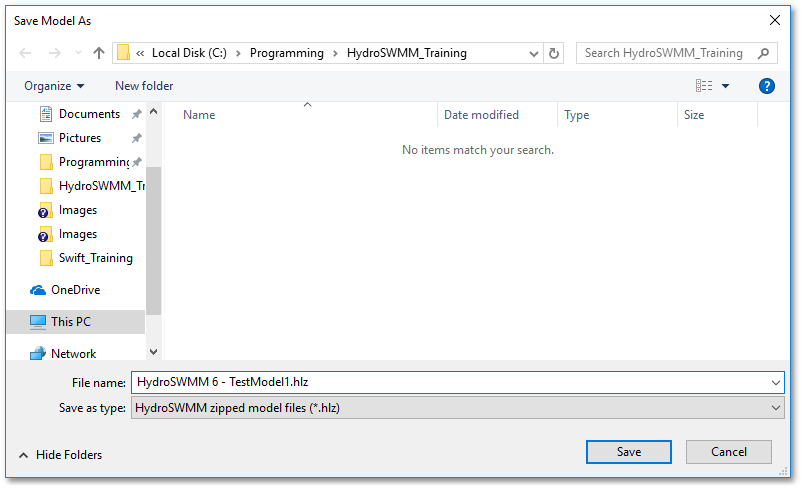Go up one folder level
Screen dimensions: 802x489
click(99, 53)
